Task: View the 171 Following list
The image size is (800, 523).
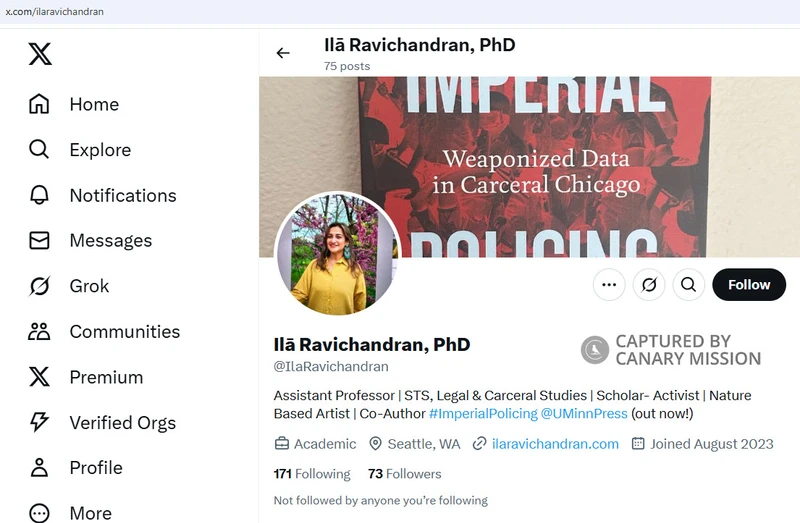Action: coord(312,474)
